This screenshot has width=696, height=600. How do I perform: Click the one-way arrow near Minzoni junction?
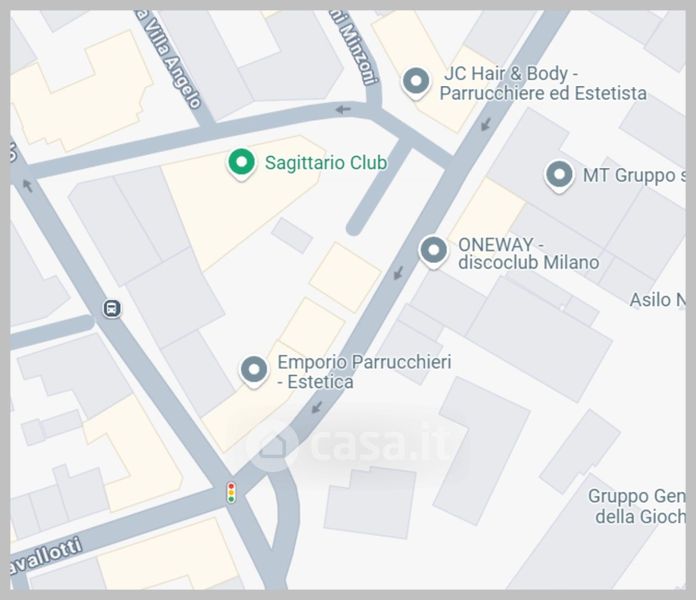coord(343,109)
